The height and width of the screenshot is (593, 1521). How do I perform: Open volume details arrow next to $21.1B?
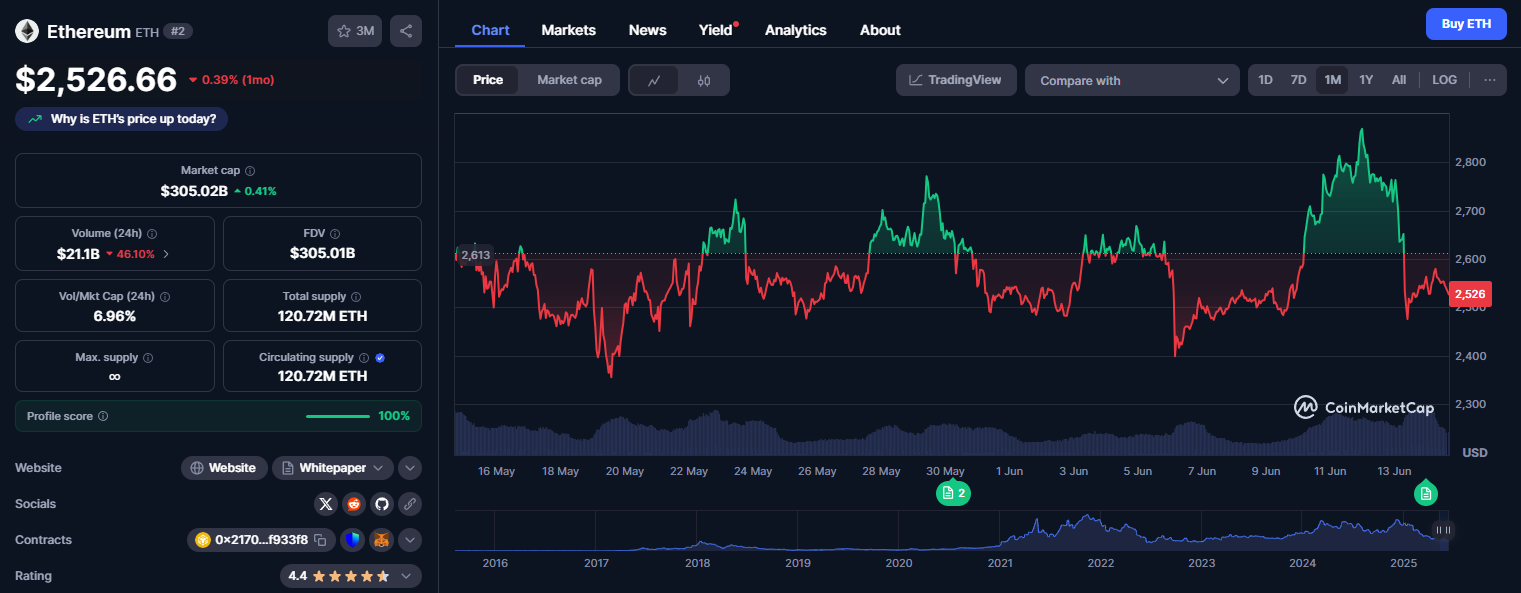166,254
